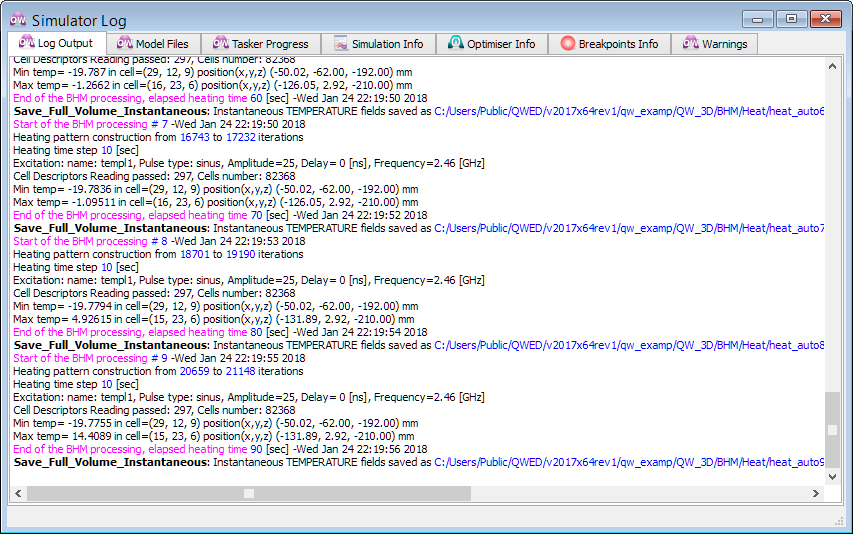Image resolution: width=853 pixels, height=534 pixels.
Task: Select the Log Output tab
Action: pyautogui.click(x=56, y=44)
